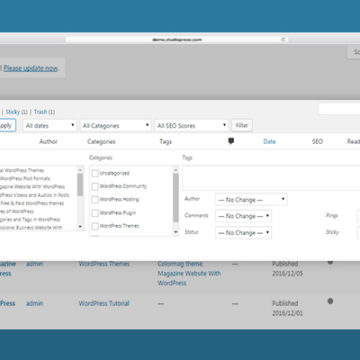
Task: Click the Apply bulk action button
Action: click(7, 126)
